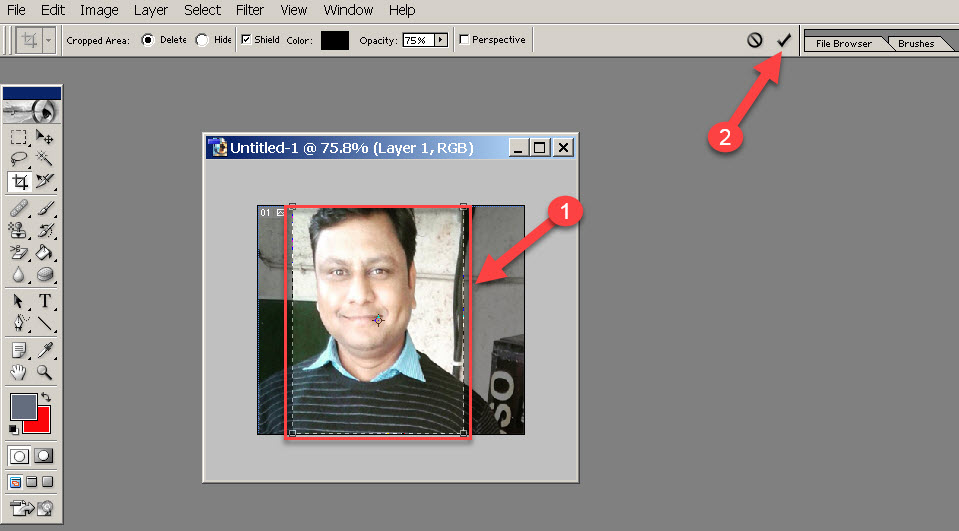This screenshot has width=959, height=531.
Task: Select the History Brush tool
Action: click(44, 231)
